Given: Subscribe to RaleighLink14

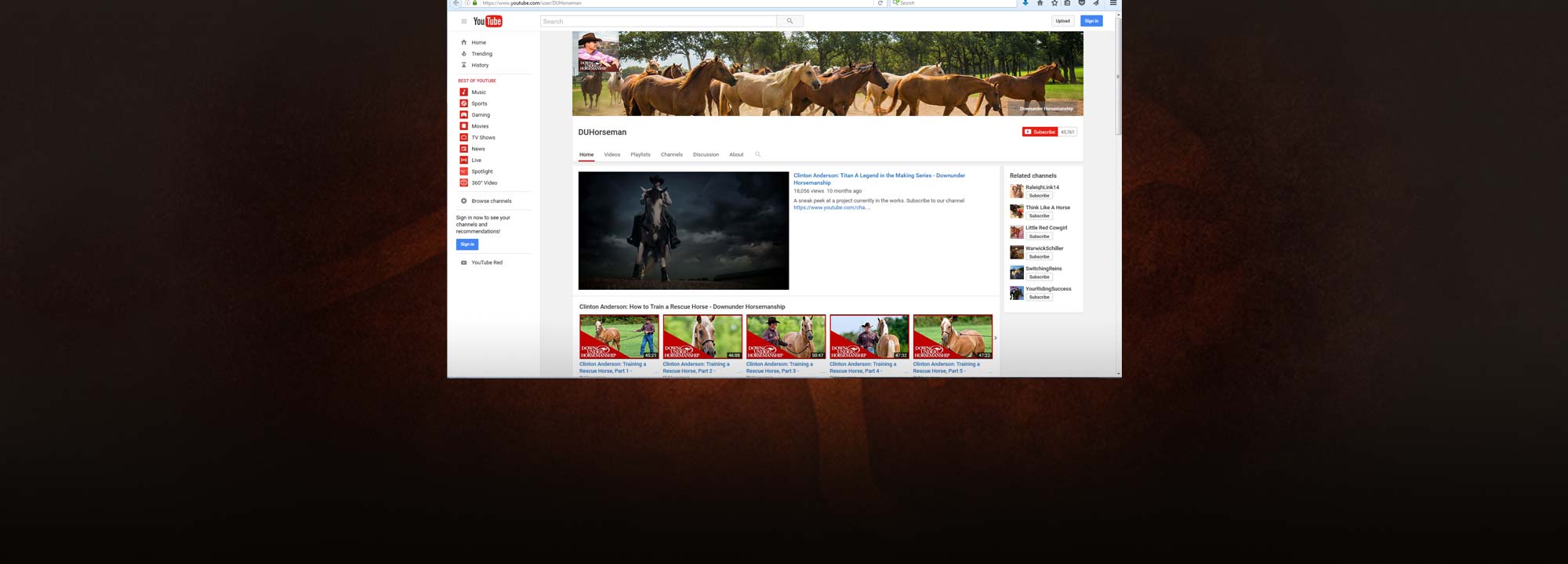Looking at the screenshot, I should point(1039,196).
